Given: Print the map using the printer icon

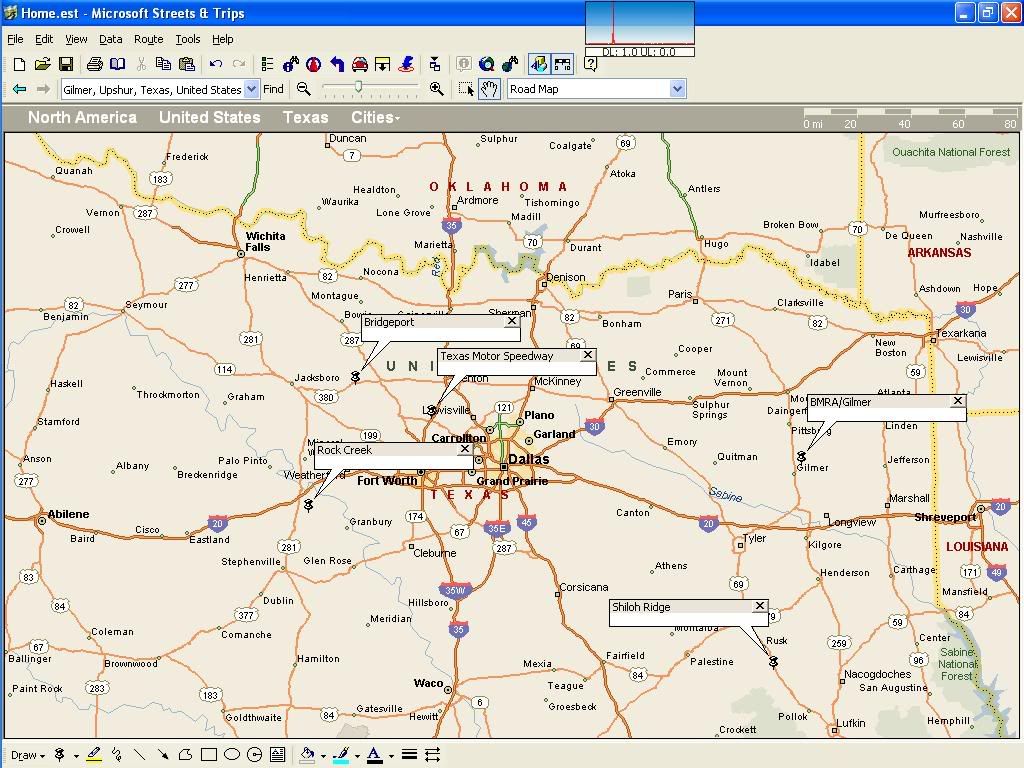Looking at the screenshot, I should click(x=95, y=64).
